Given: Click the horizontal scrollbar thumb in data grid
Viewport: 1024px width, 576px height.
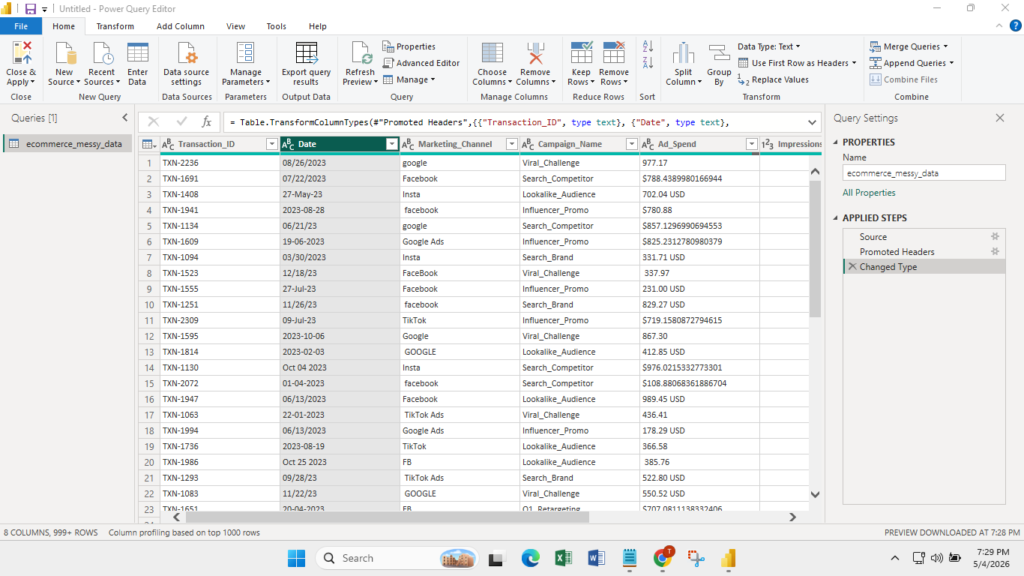Looking at the screenshot, I should 387,517.
